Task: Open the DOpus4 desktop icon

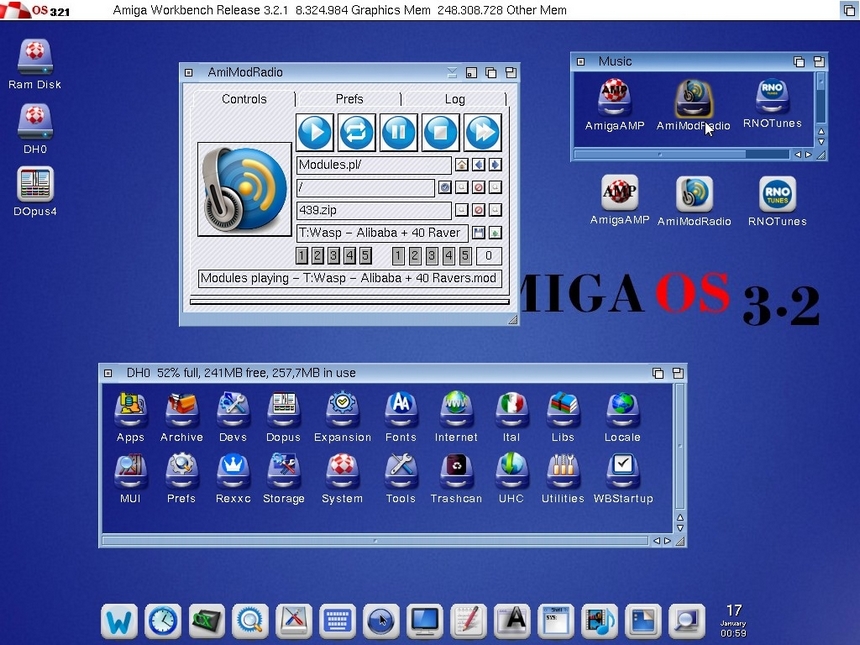Action: pos(35,190)
